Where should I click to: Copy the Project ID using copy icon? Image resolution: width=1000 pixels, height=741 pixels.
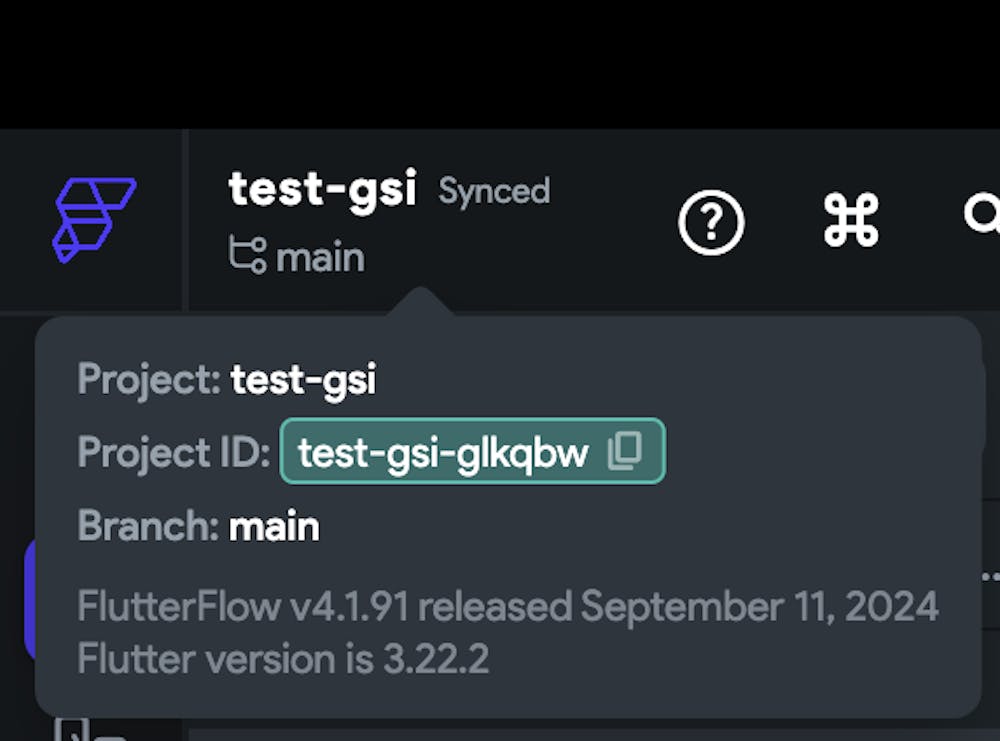(x=625, y=452)
